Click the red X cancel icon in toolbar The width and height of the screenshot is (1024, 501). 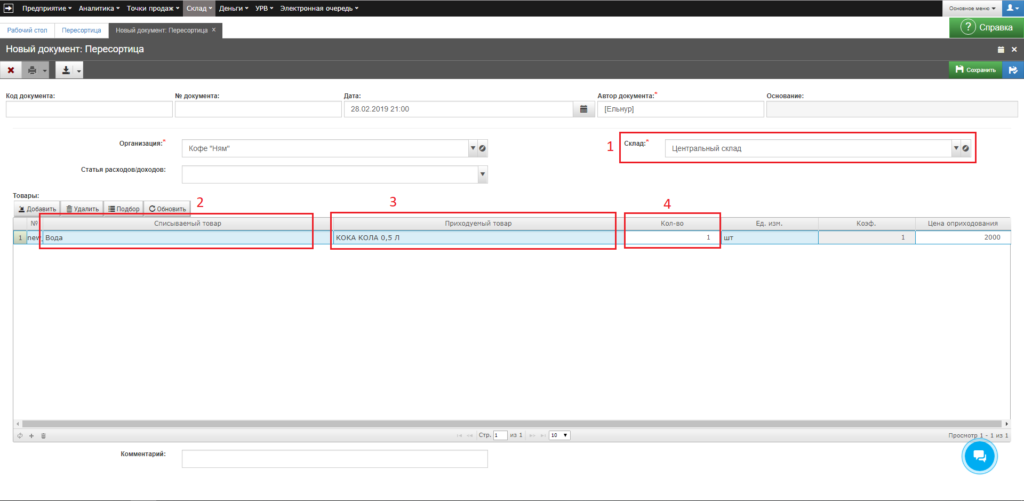click(x=11, y=70)
